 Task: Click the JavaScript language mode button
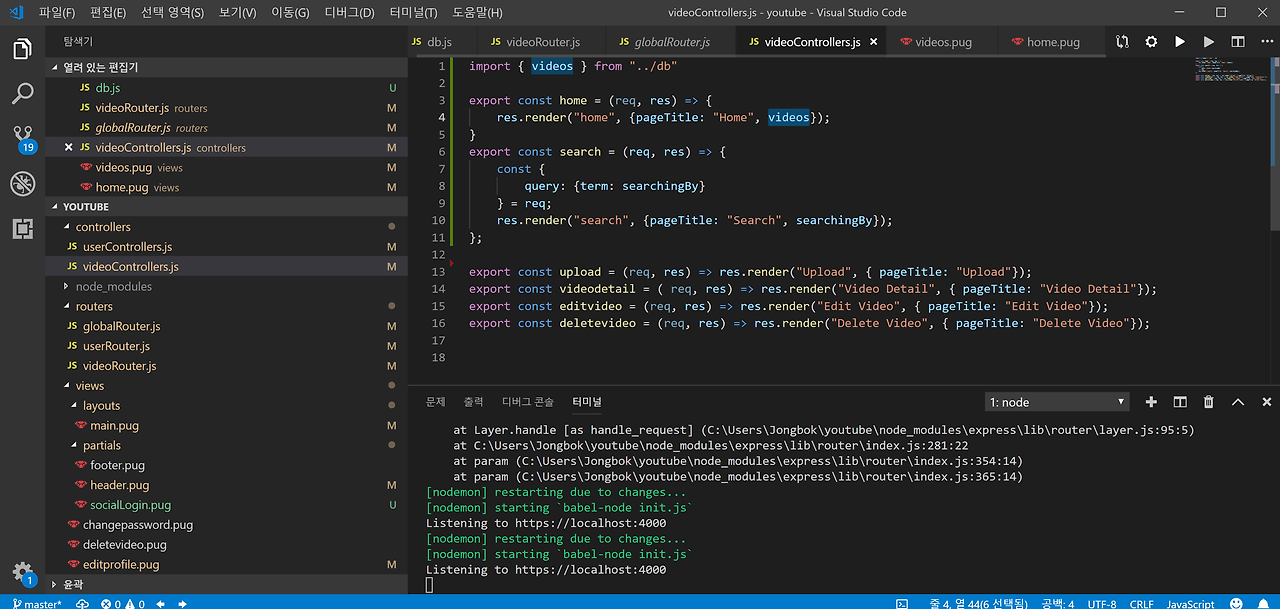(x=1191, y=603)
